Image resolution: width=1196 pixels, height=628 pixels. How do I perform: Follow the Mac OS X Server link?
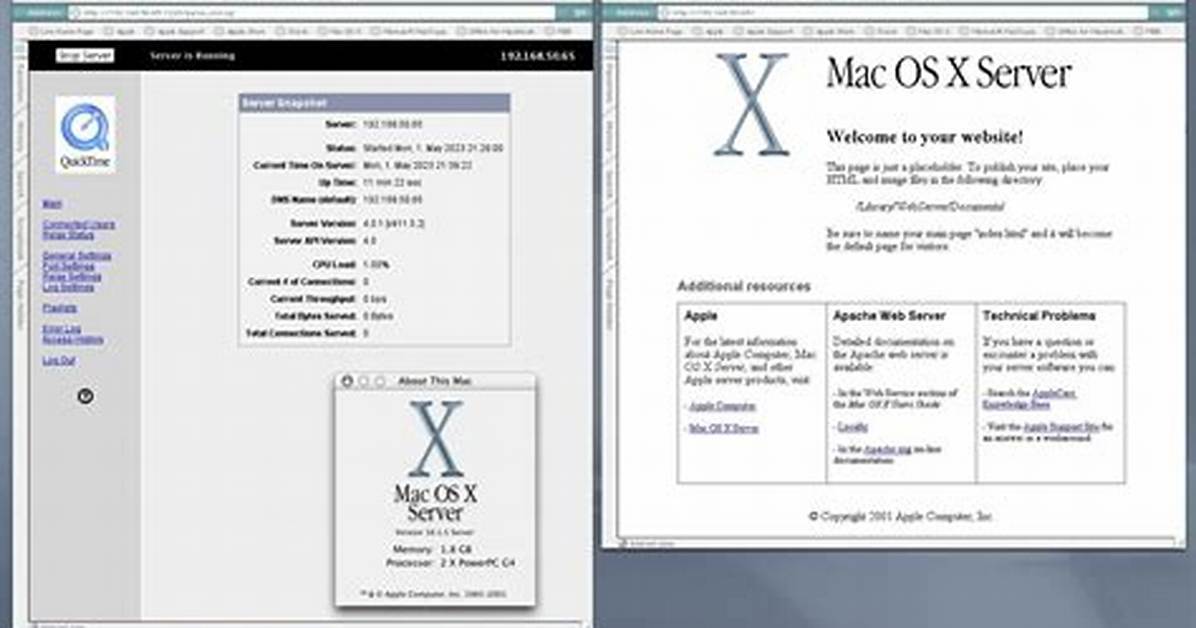pos(724,428)
